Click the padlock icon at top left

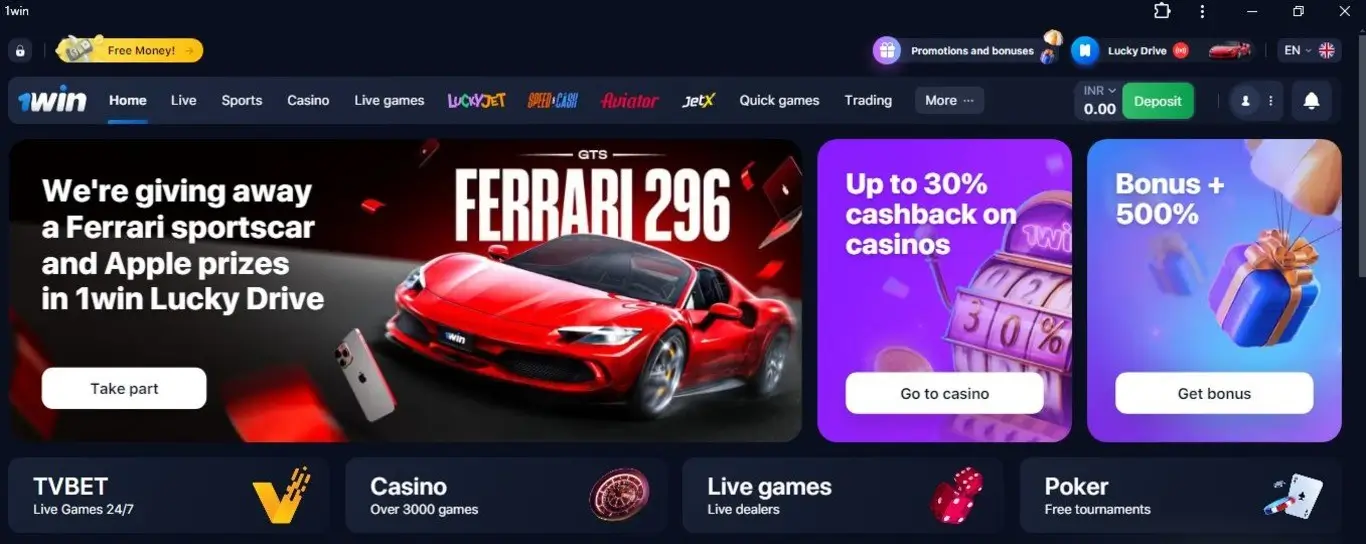pyautogui.click(x=20, y=51)
